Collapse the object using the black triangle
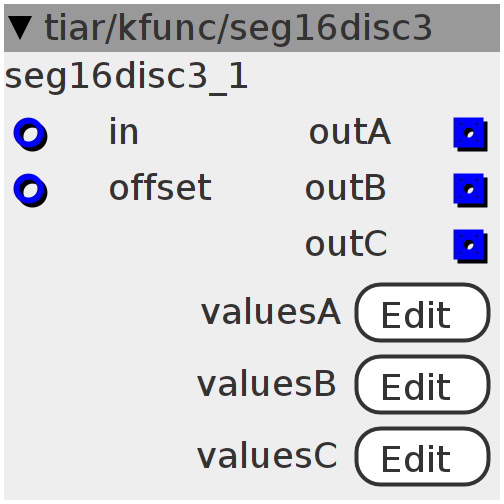Viewport: 504px width, 504px height. (x=20, y=28)
